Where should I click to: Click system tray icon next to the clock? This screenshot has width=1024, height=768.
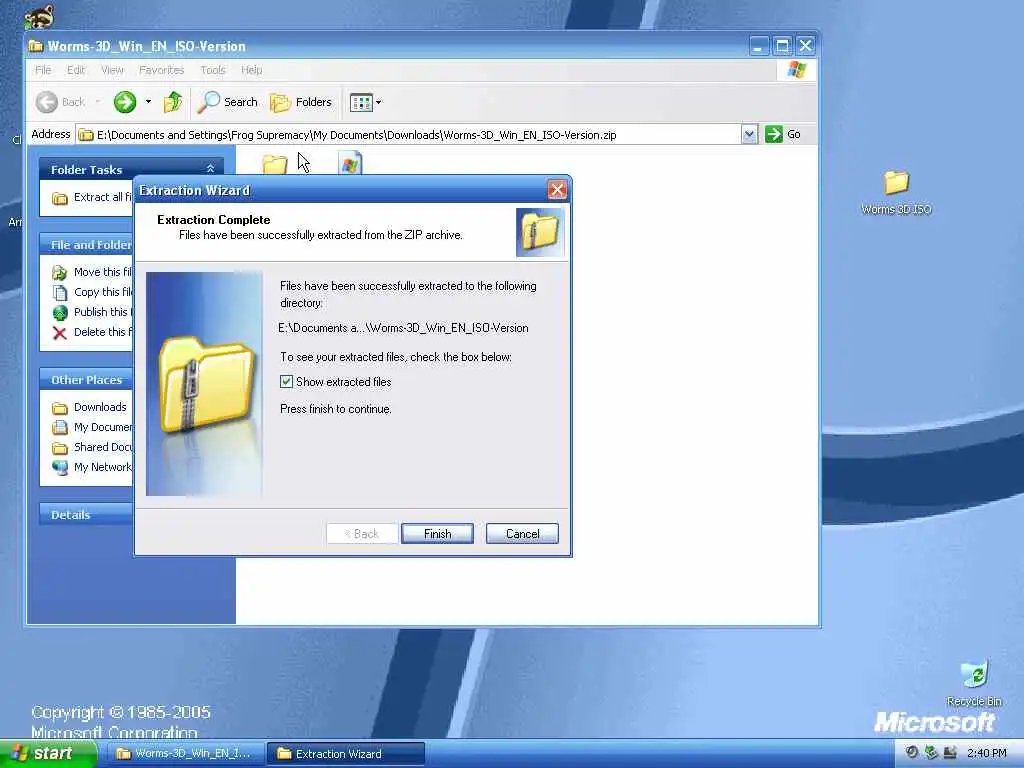pos(950,753)
